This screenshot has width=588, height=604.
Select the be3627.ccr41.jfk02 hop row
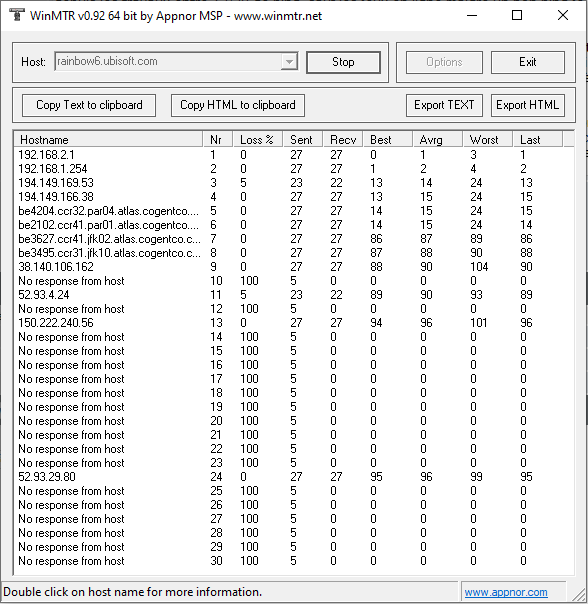294,239
